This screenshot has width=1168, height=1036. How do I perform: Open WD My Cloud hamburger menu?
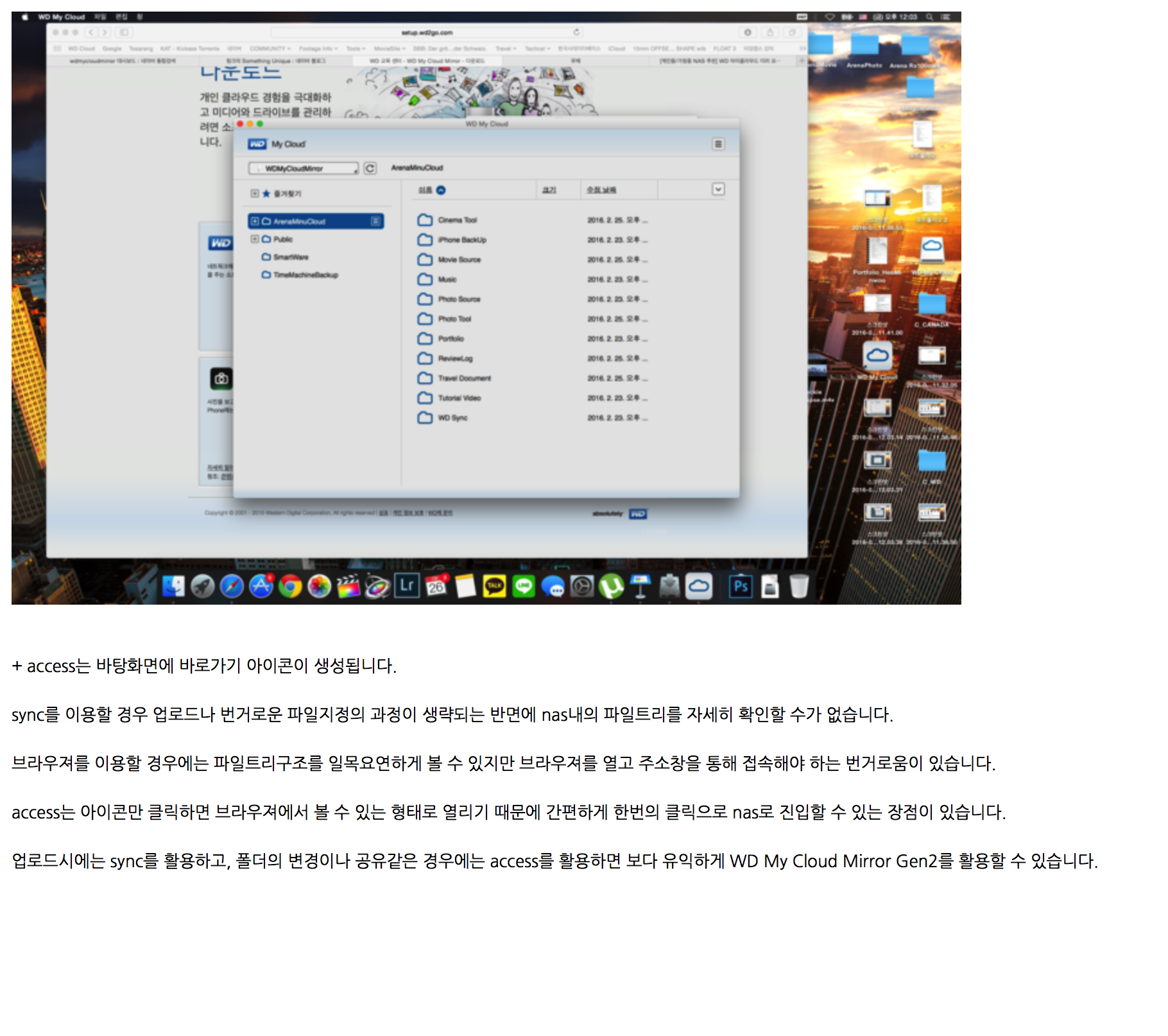[718, 144]
